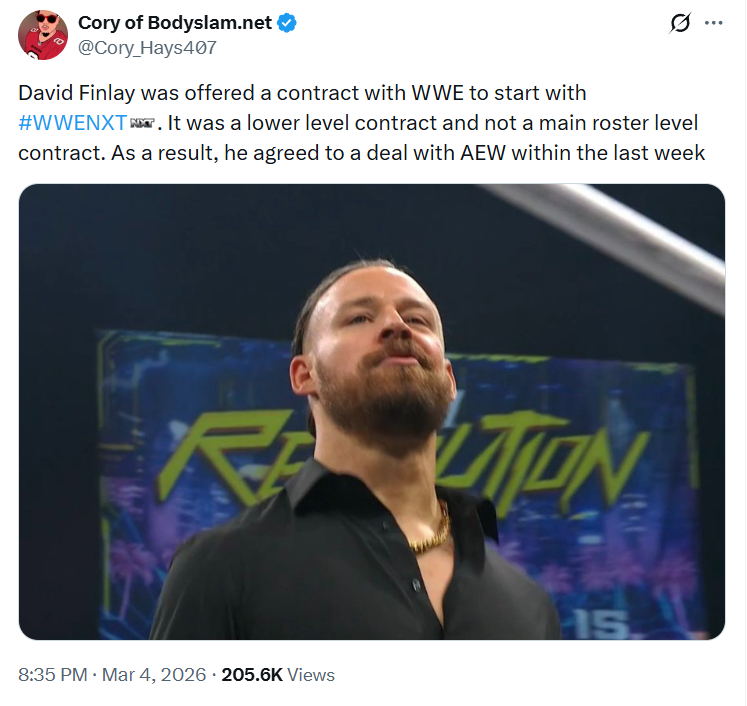Click the "Views" label text
Viewport: 747px width, 706px height.
point(311,675)
